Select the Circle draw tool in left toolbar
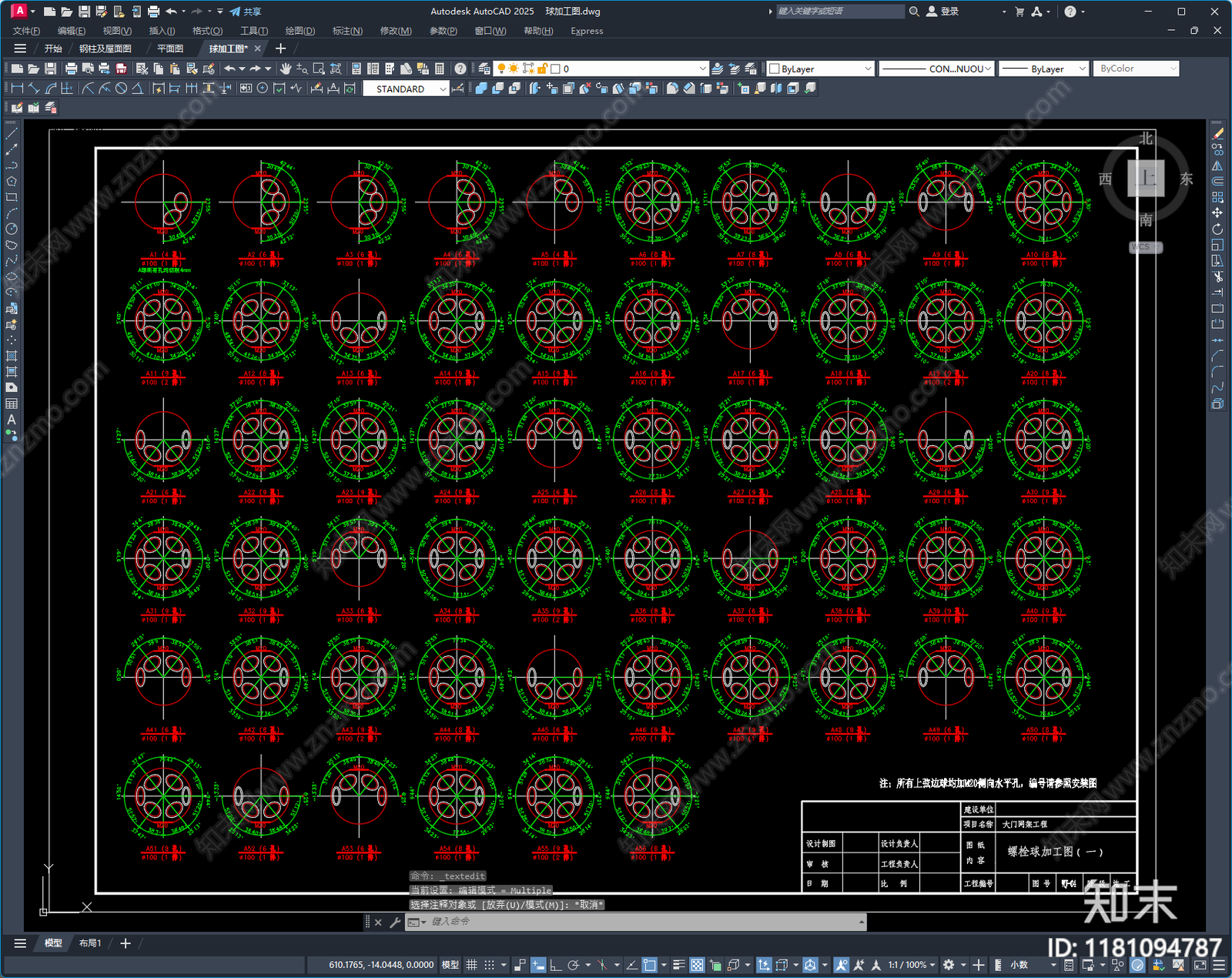 pyautogui.click(x=12, y=229)
